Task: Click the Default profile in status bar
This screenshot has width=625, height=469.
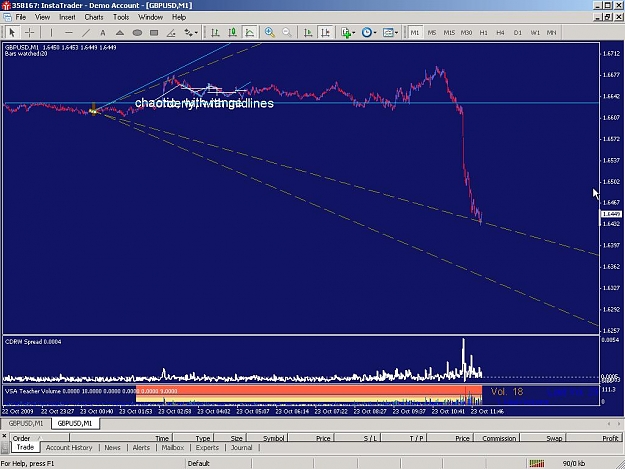Action: point(199,463)
